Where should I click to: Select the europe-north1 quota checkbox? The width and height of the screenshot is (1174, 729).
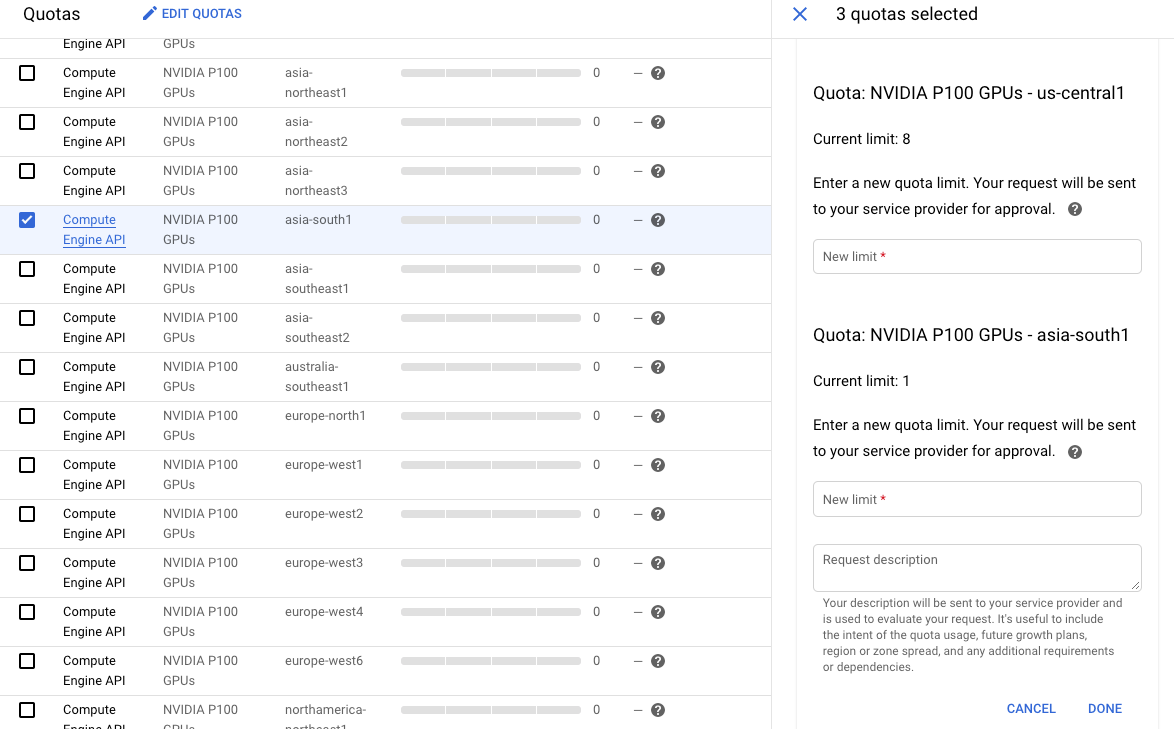[27, 416]
